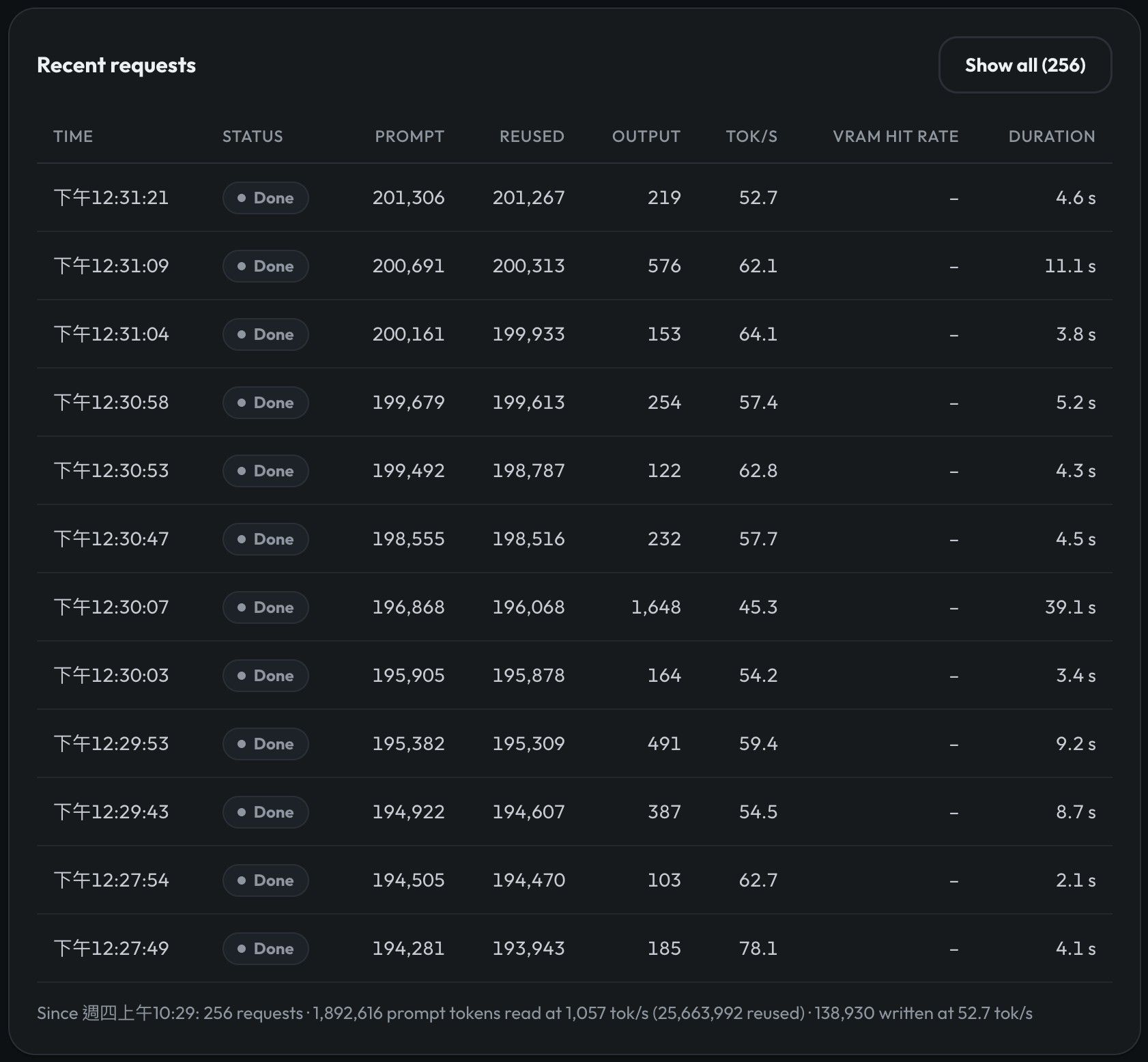The height and width of the screenshot is (1062, 1148).
Task: Click the TOK/S column header
Action: (751, 137)
